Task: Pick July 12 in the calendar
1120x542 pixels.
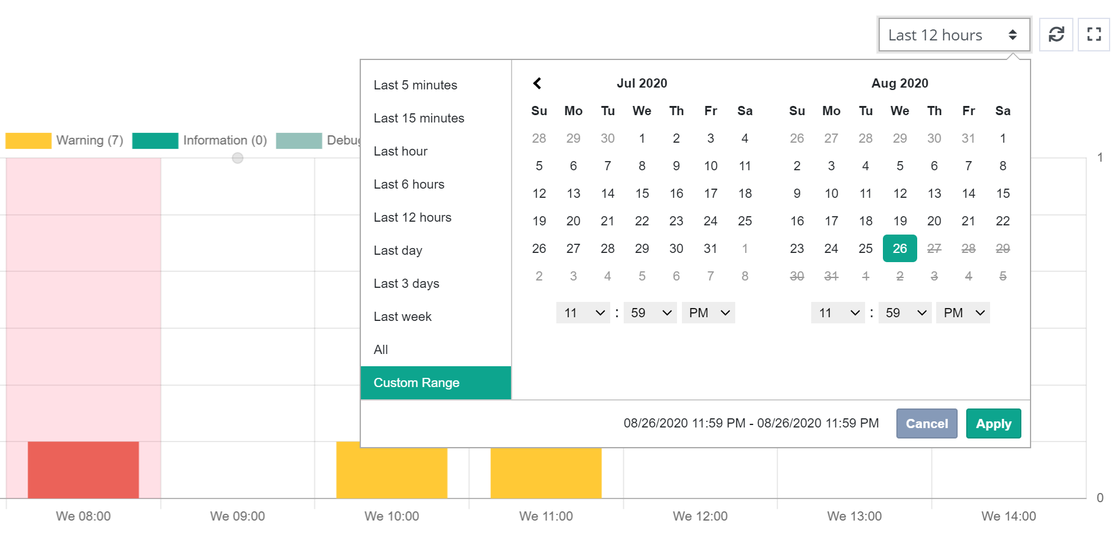Action: pyautogui.click(x=539, y=194)
